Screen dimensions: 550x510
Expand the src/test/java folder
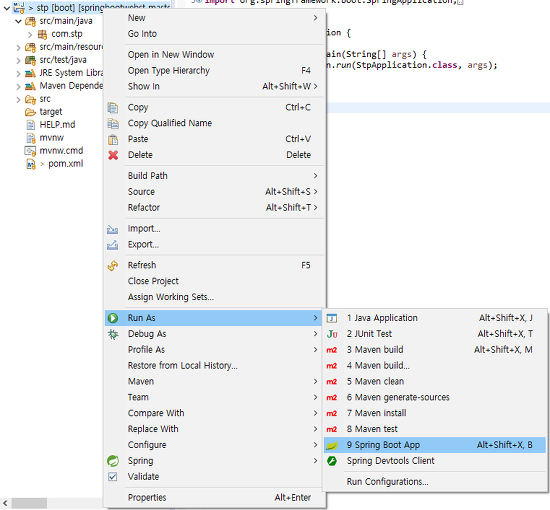18,60
